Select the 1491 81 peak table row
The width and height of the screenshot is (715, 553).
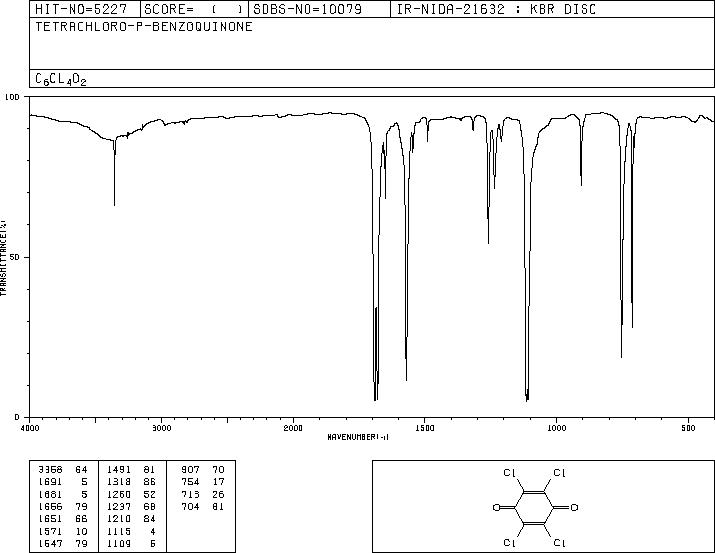tap(131, 470)
